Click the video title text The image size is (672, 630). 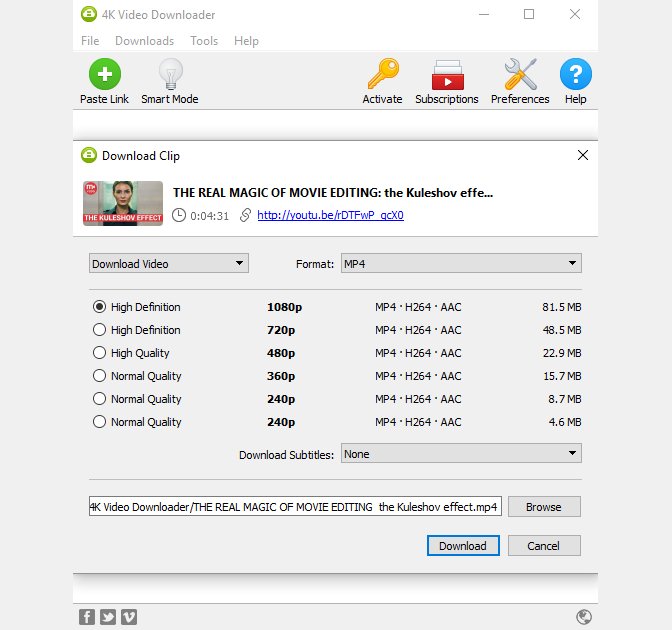pyautogui.click(x=333, y=193)
